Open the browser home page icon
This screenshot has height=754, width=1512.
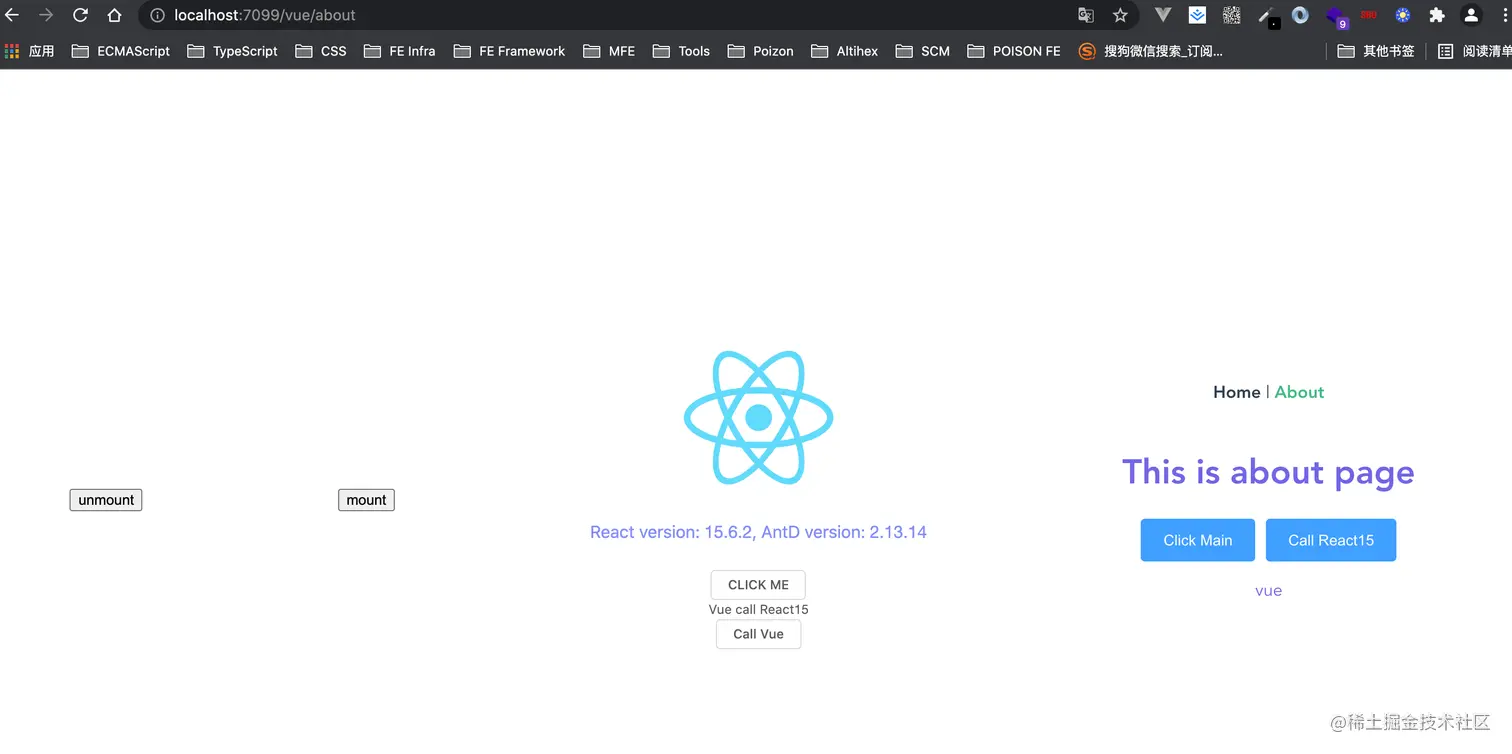115,15
